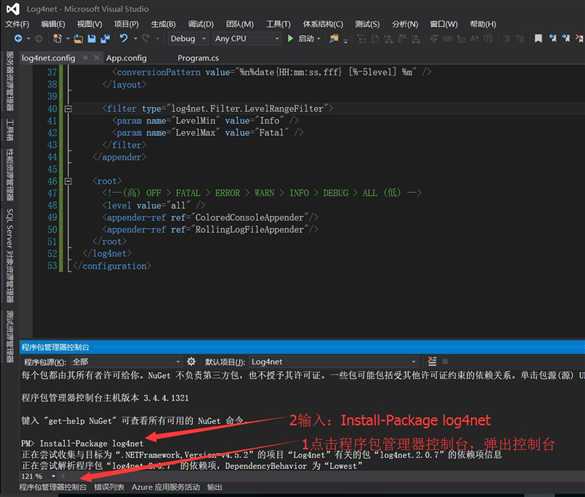Click the New Project toolbar icon
Viewport: 585px width, 497px height.
57,38
